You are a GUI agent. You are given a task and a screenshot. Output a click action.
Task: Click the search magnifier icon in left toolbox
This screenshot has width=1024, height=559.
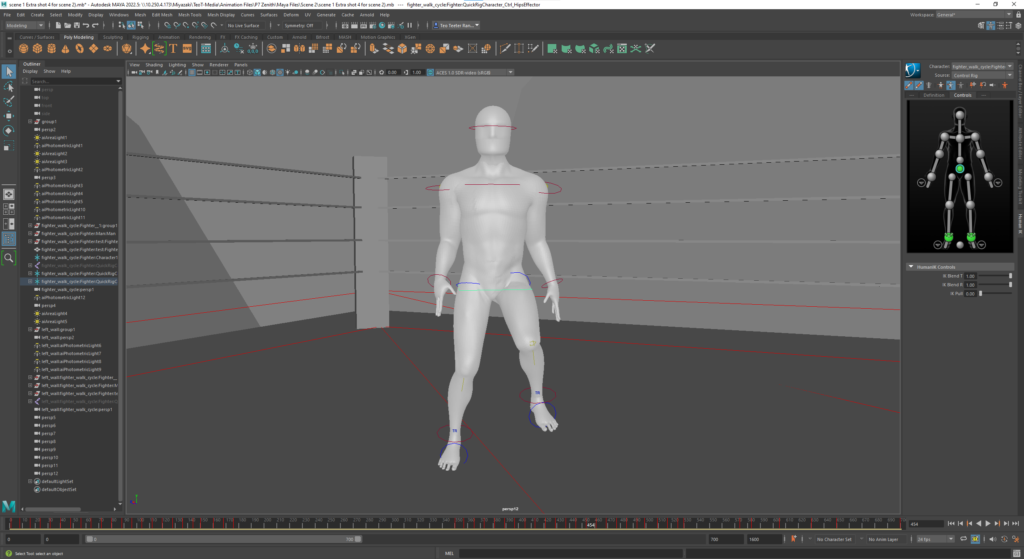(9, 257)
